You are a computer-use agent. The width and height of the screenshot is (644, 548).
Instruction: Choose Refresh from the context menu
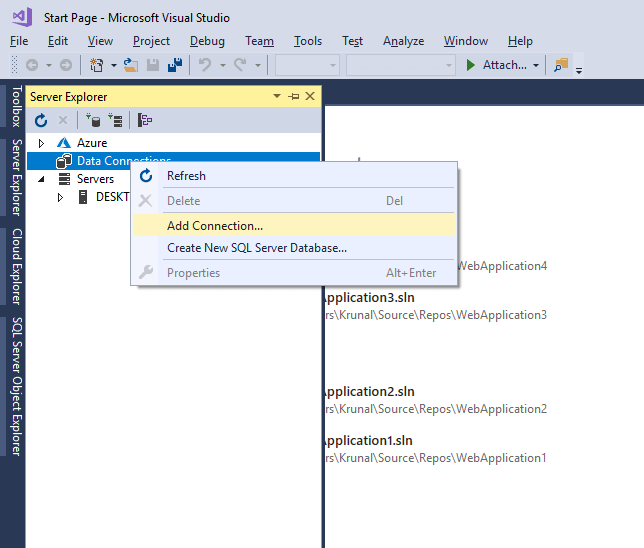[x=294, y=176]
